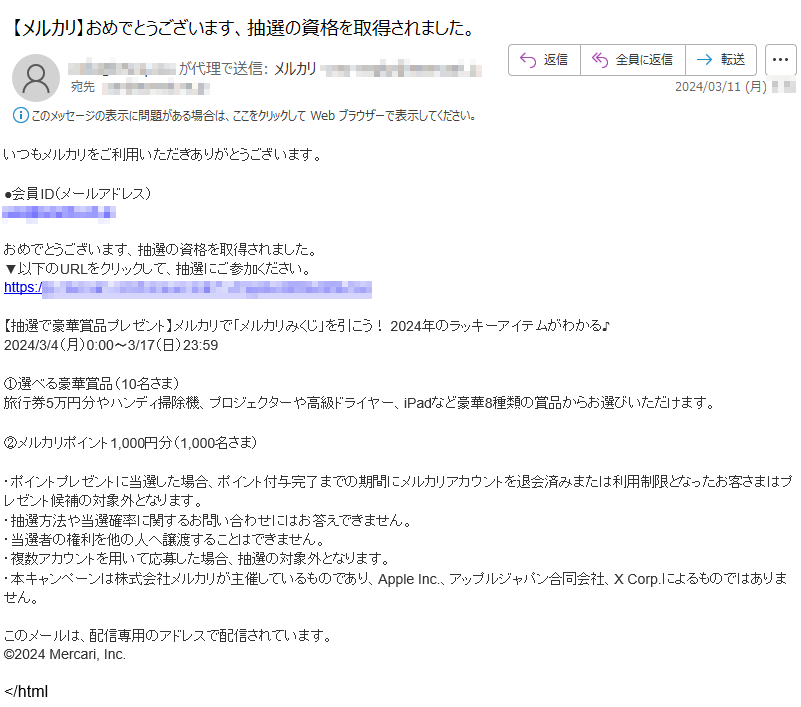Click the note 抽選方法や当選確率に関するお問い合わせ
The height and width of the screenshot is (707, 801).
(x=208, y=521)
